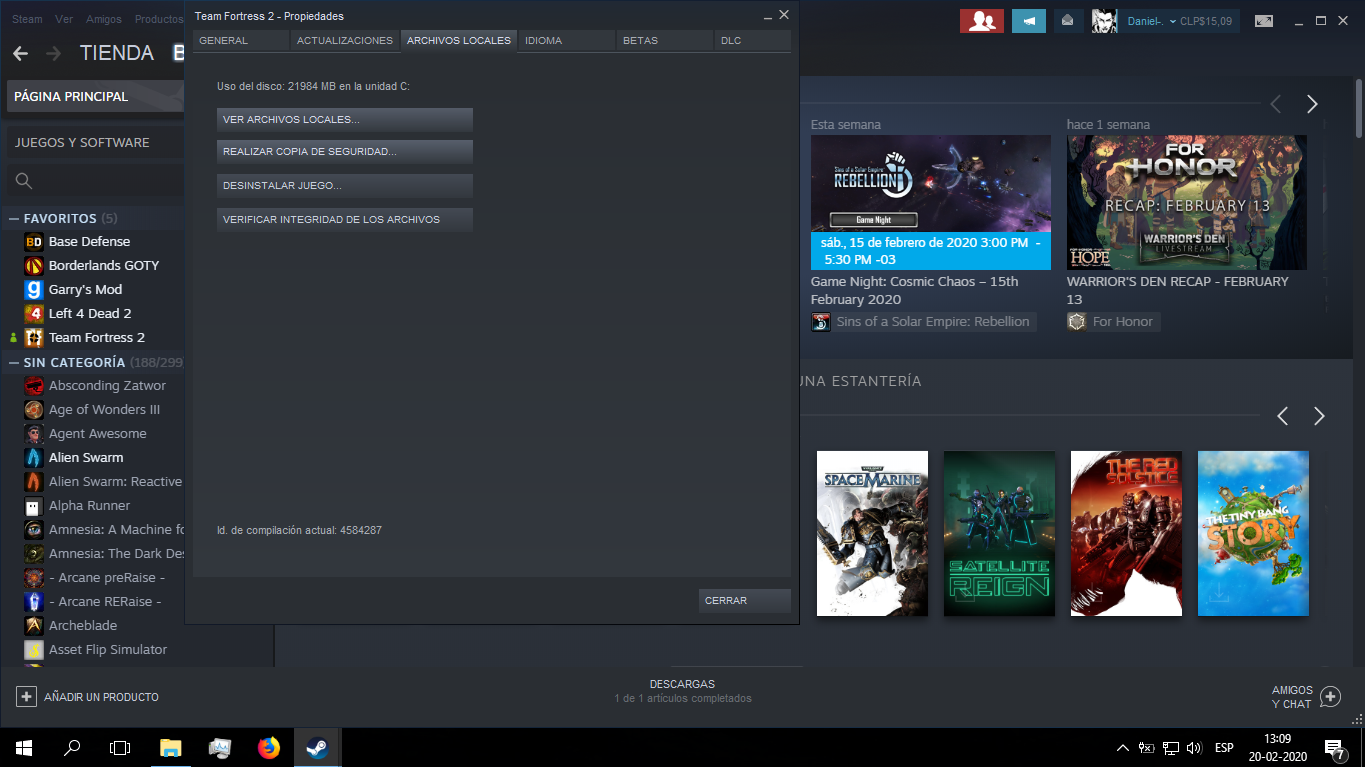Open the Página Principal library home
The width and height of the screenshot is (1365, 767).
pyautogui.click(x=95, y=96)
